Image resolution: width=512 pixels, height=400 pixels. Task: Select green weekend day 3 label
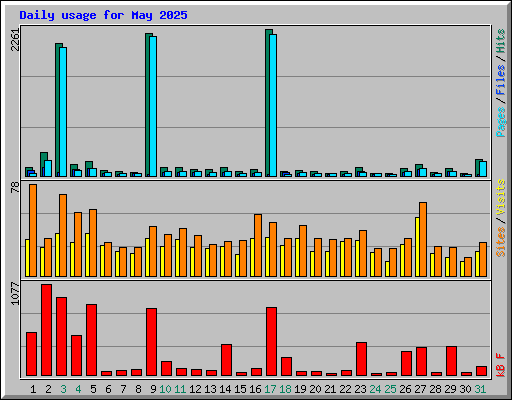click(63, 389)
